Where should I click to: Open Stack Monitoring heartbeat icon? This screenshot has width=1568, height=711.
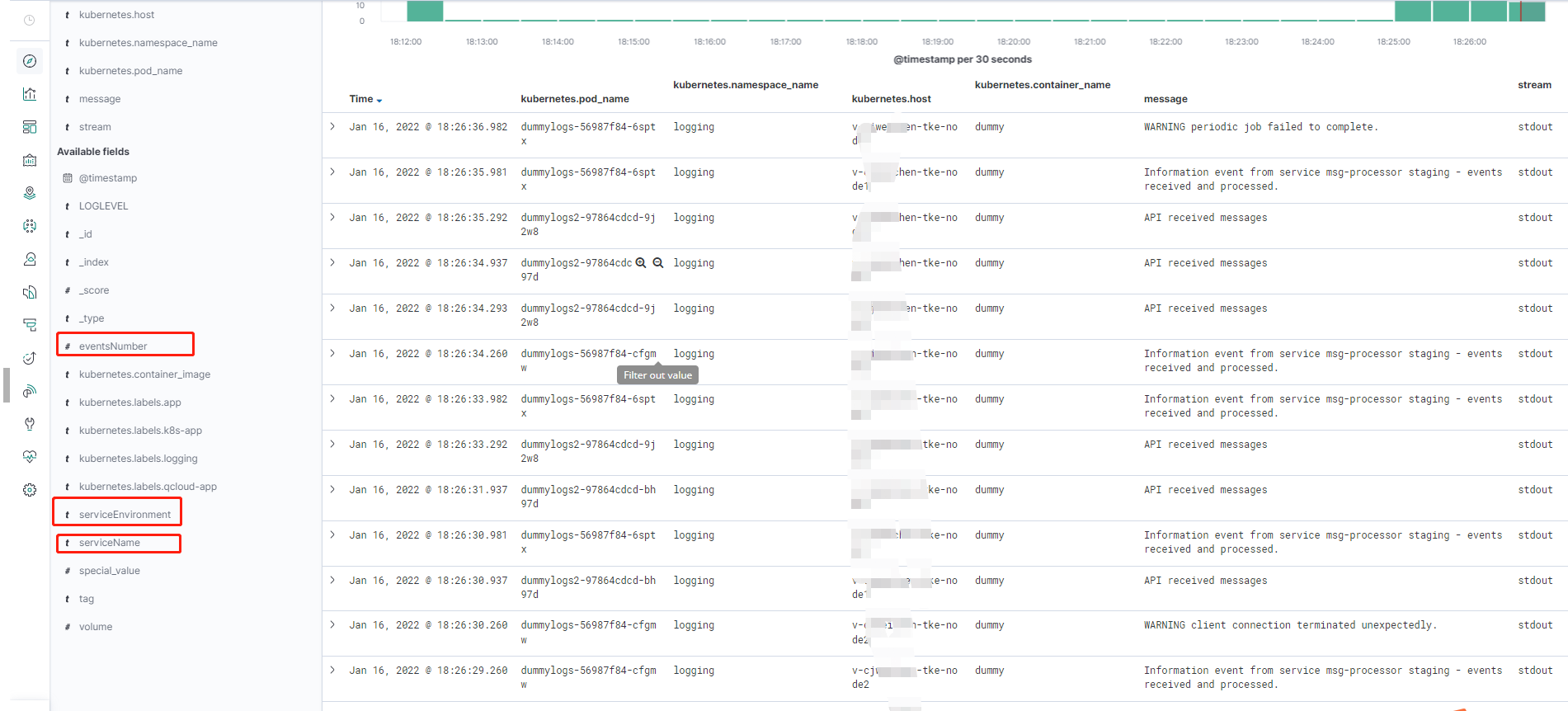click(30, 457)
